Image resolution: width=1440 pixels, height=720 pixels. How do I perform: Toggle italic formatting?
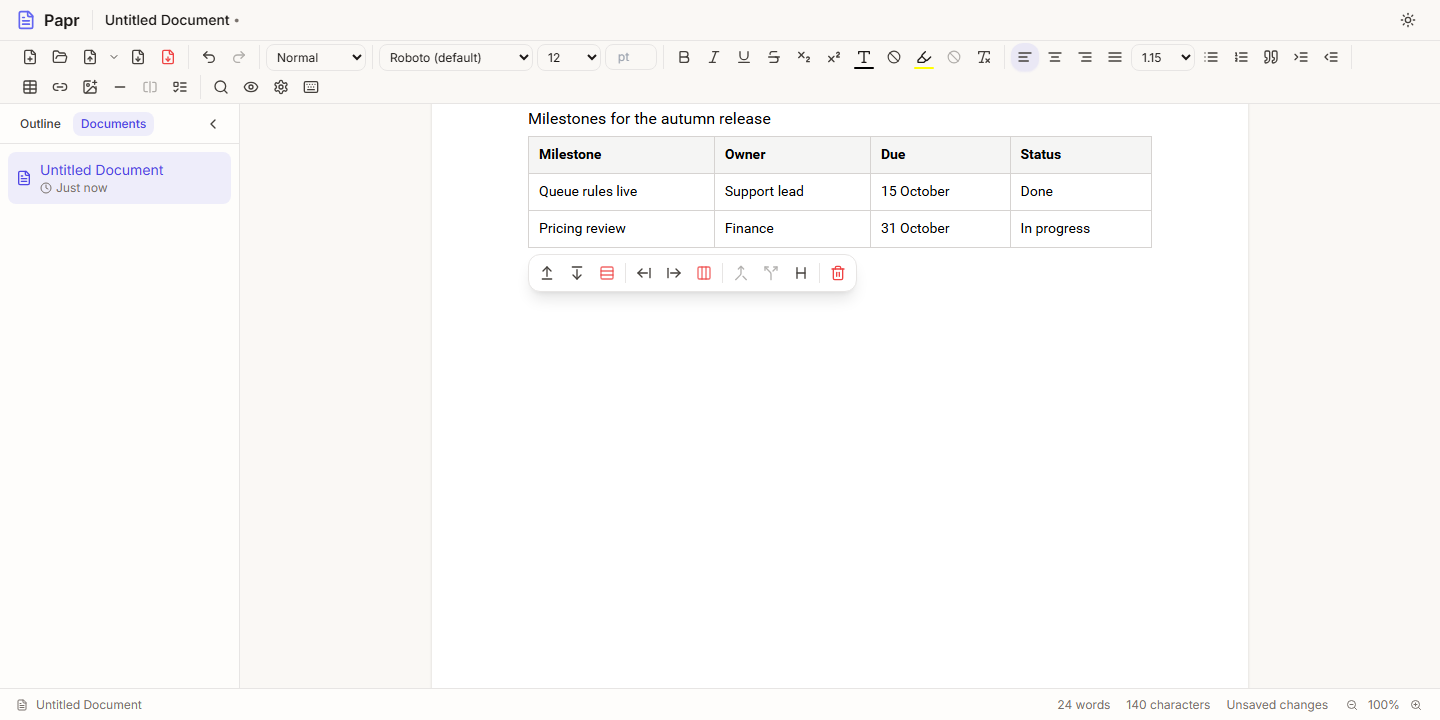tap(714, 57)
